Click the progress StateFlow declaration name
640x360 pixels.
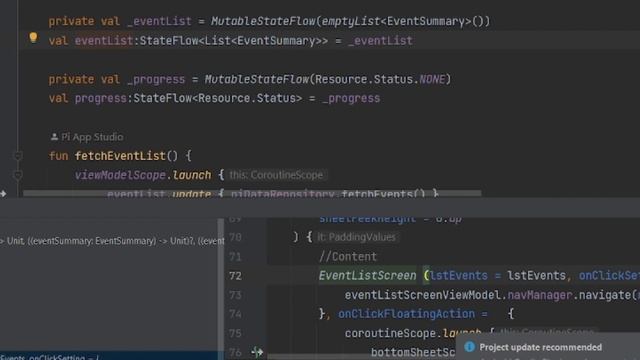101,98
